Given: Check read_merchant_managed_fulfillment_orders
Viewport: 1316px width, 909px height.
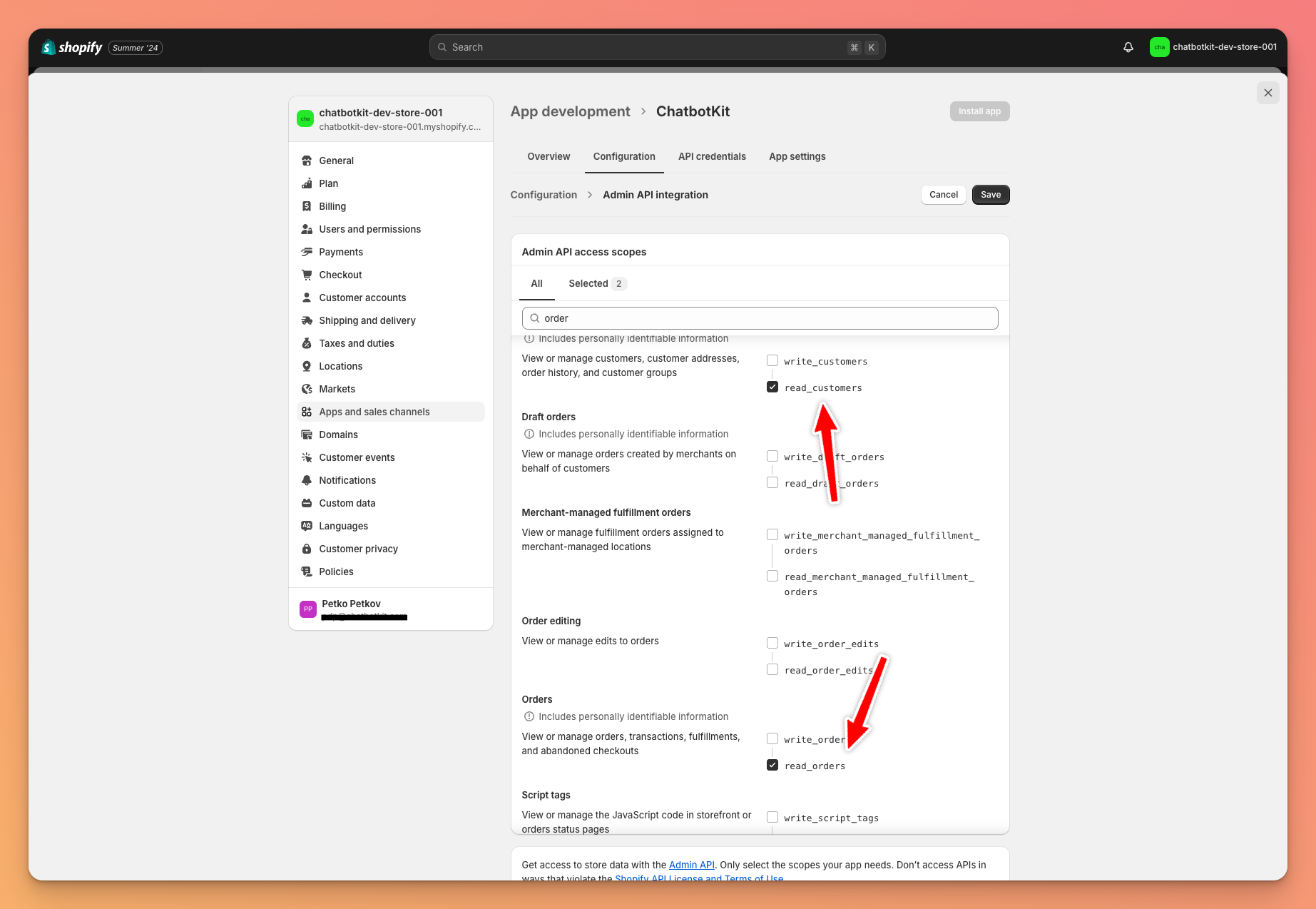Looking at the screenshot, I should 772,576.
